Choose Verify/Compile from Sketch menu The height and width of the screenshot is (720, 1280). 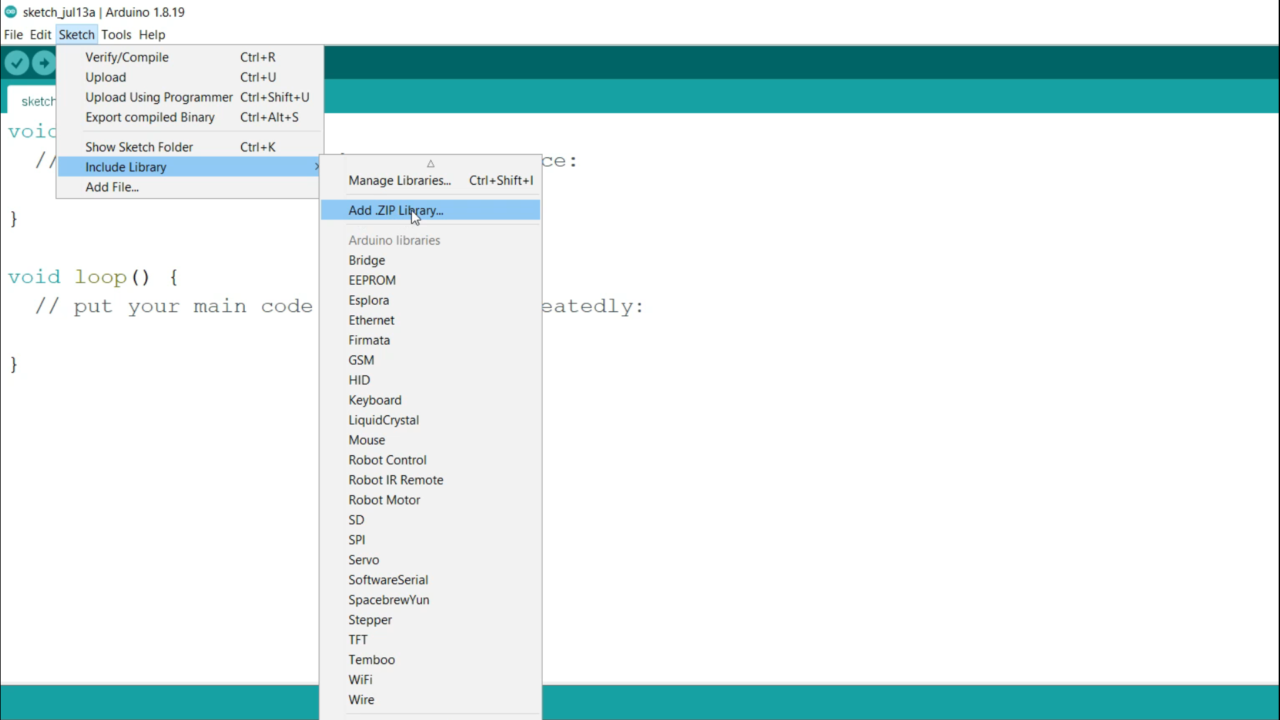190,57
